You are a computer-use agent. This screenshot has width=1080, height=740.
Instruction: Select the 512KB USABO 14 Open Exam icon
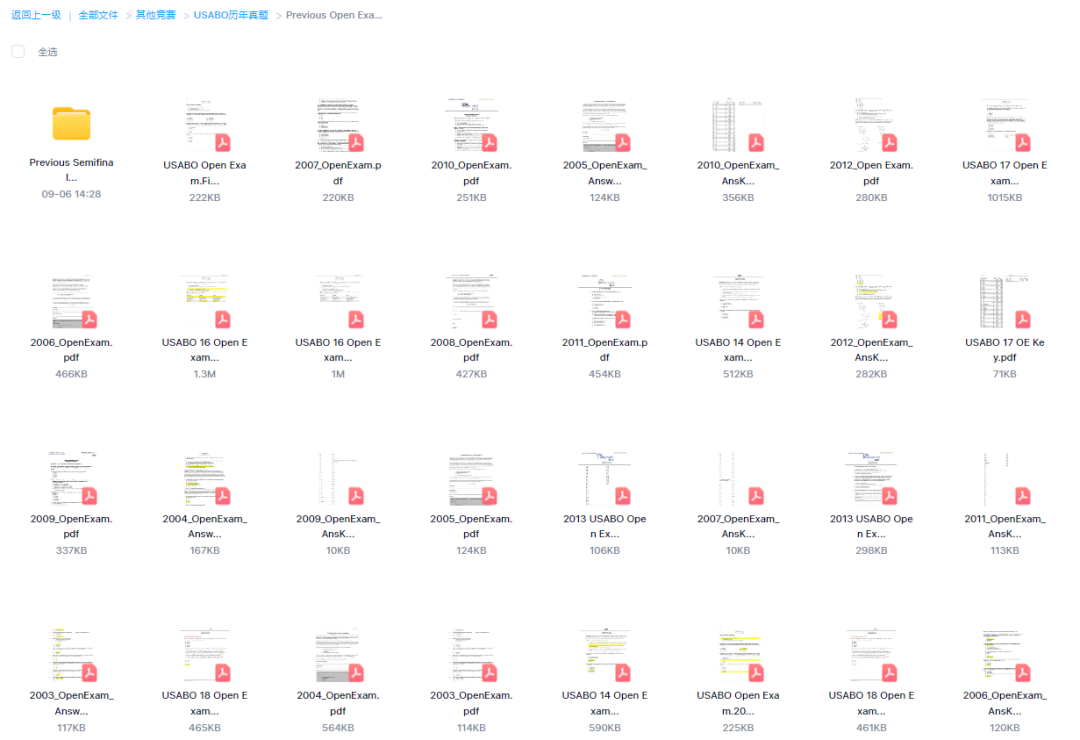click(738, 302)
